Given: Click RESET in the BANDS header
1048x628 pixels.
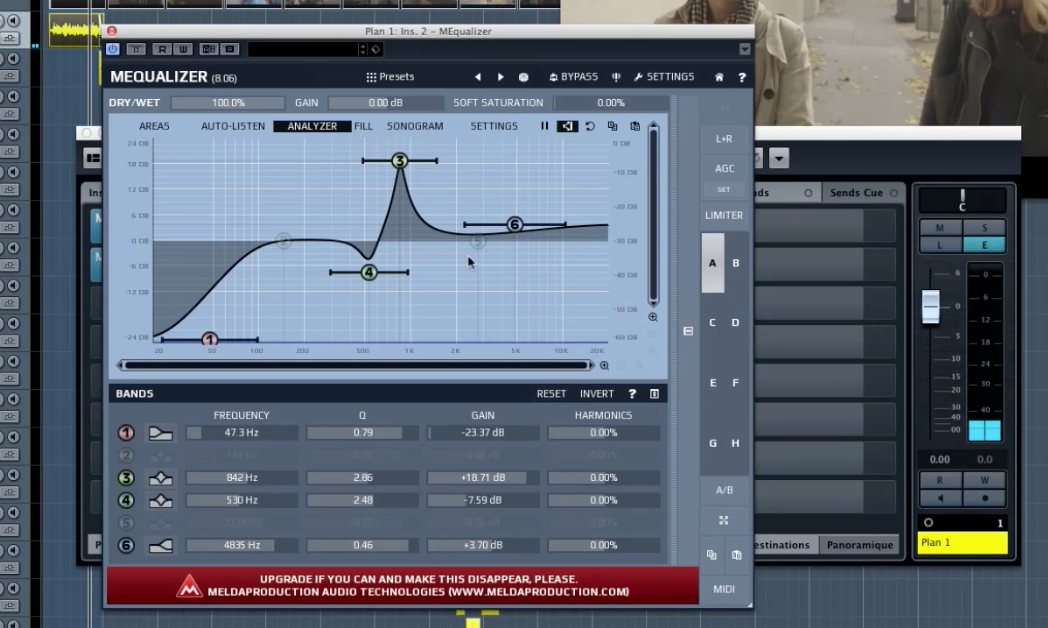Looking at the screenshot, I should pyautogui.click(x=551, y=394).
